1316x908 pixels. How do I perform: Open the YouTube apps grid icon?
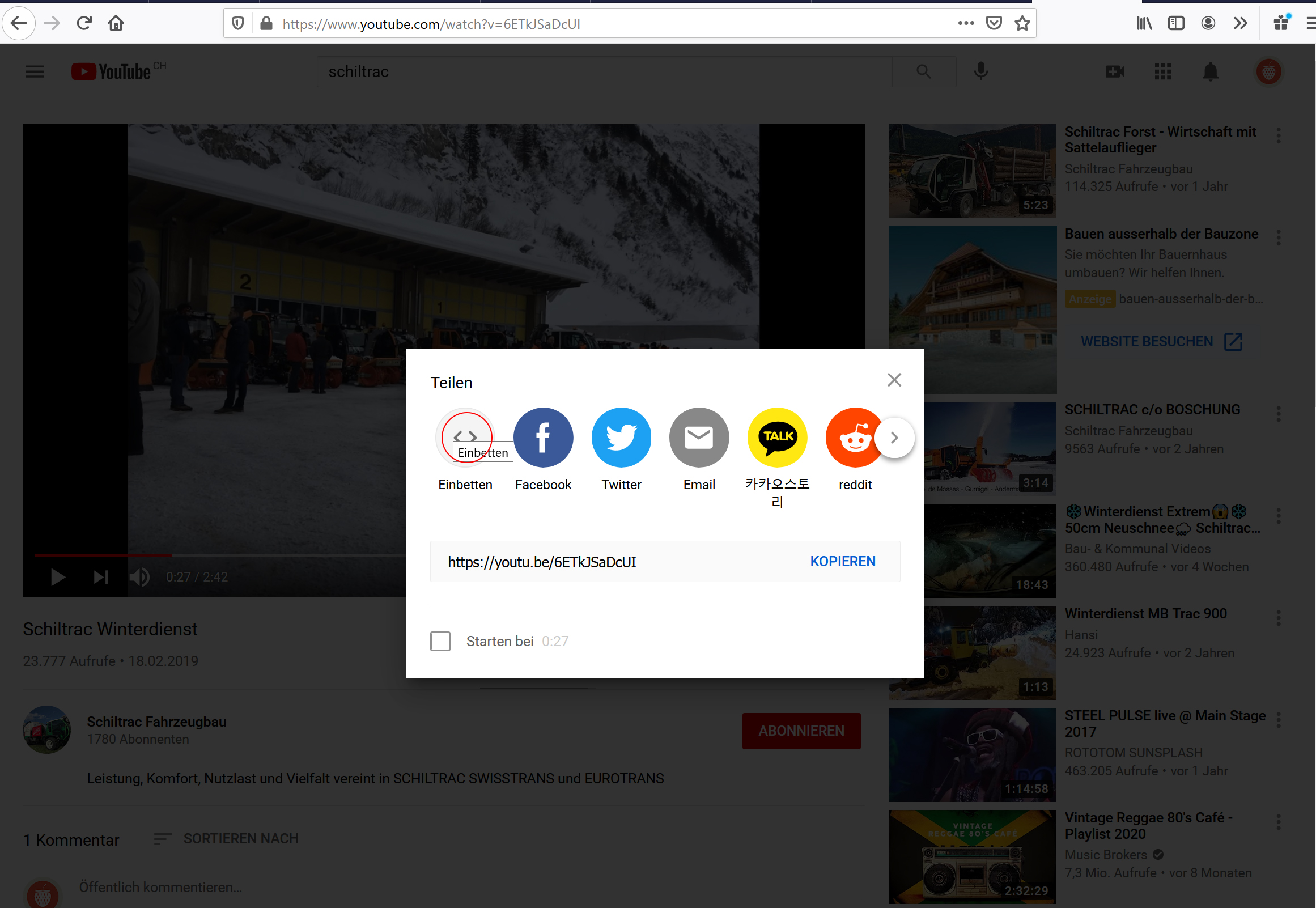pyautogui.click(x=1162, y=71)
